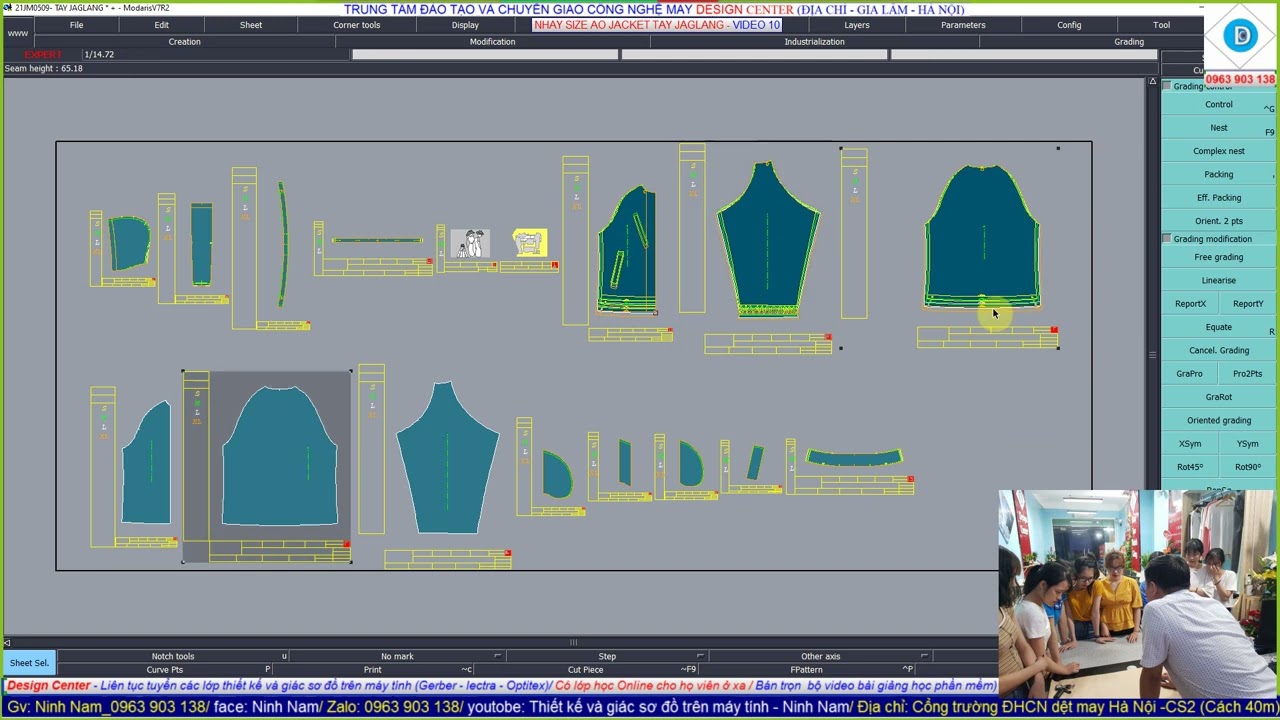
Task: Click the ReportX button
Action: [x=1190, y=304]
